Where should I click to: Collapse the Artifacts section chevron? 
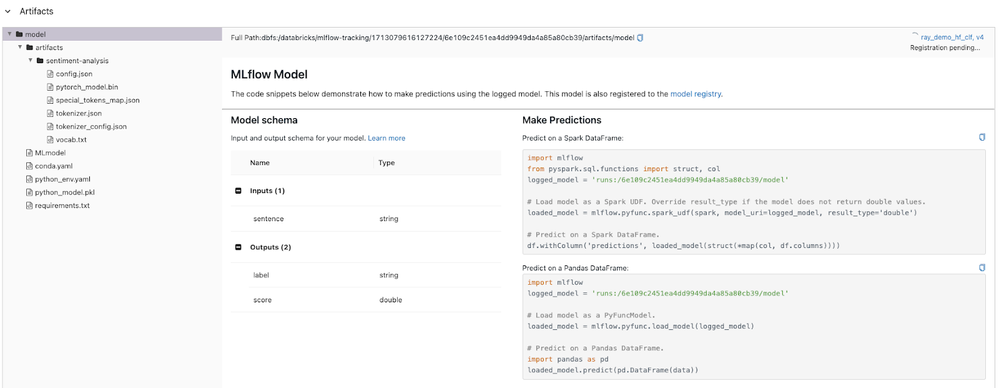point(8,11)
